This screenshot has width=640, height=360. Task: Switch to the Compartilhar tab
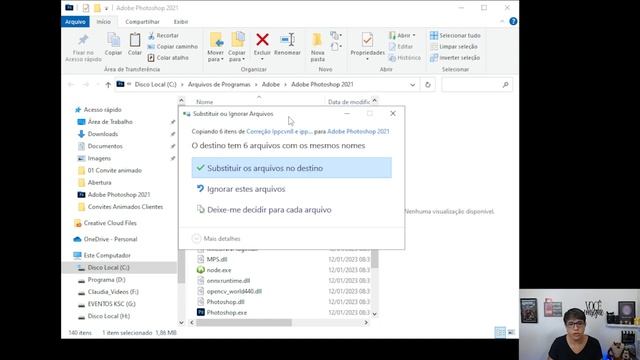click(142, 22)
